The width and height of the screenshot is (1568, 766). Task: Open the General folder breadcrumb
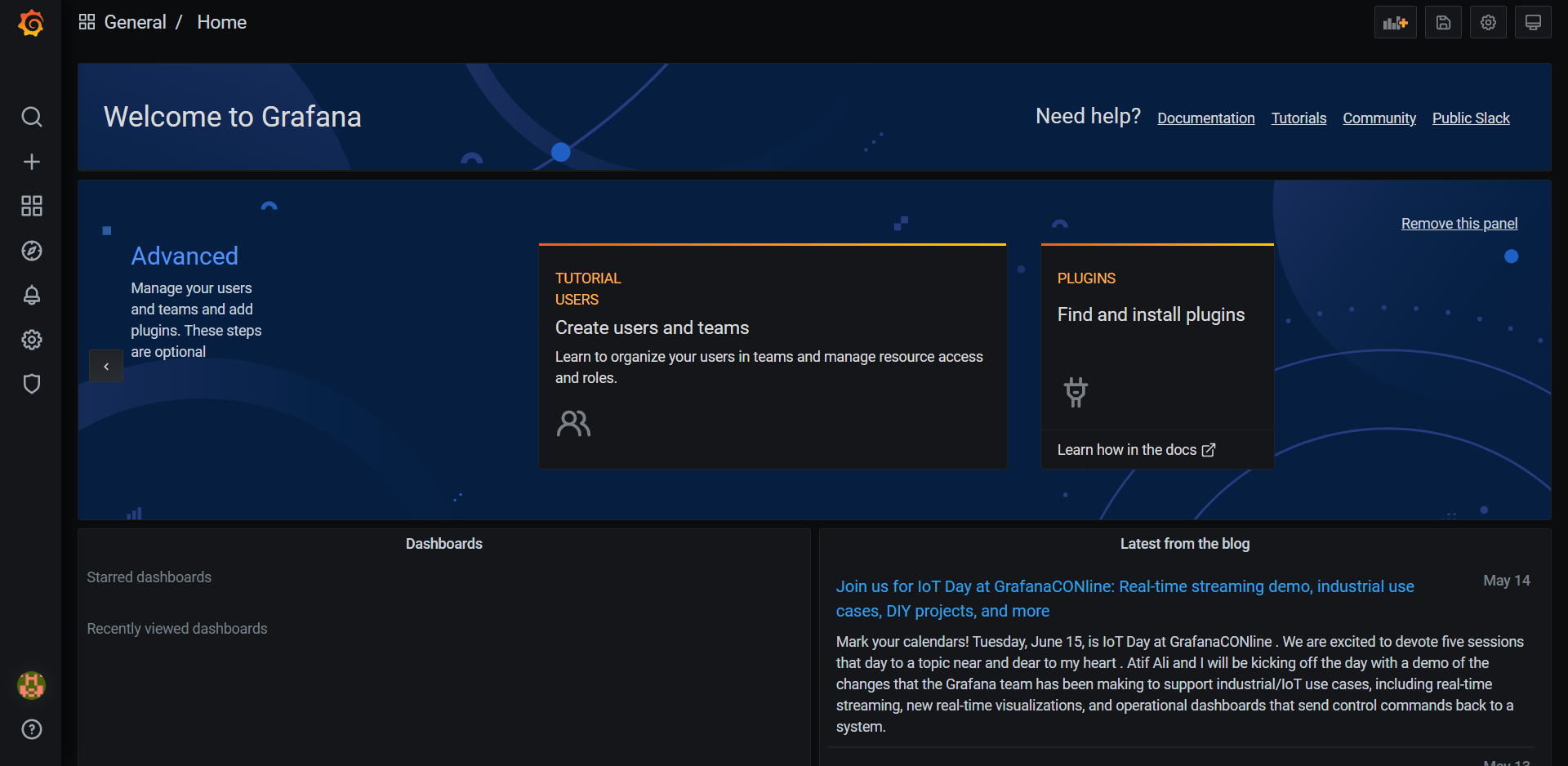[x=135, y=22]
